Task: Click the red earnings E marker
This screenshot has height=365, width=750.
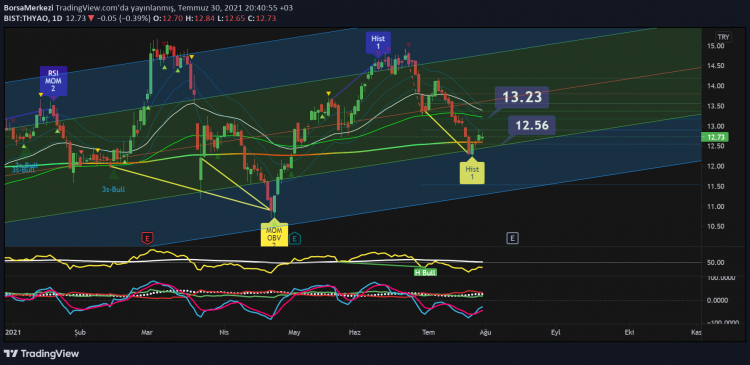Action: 148,237
